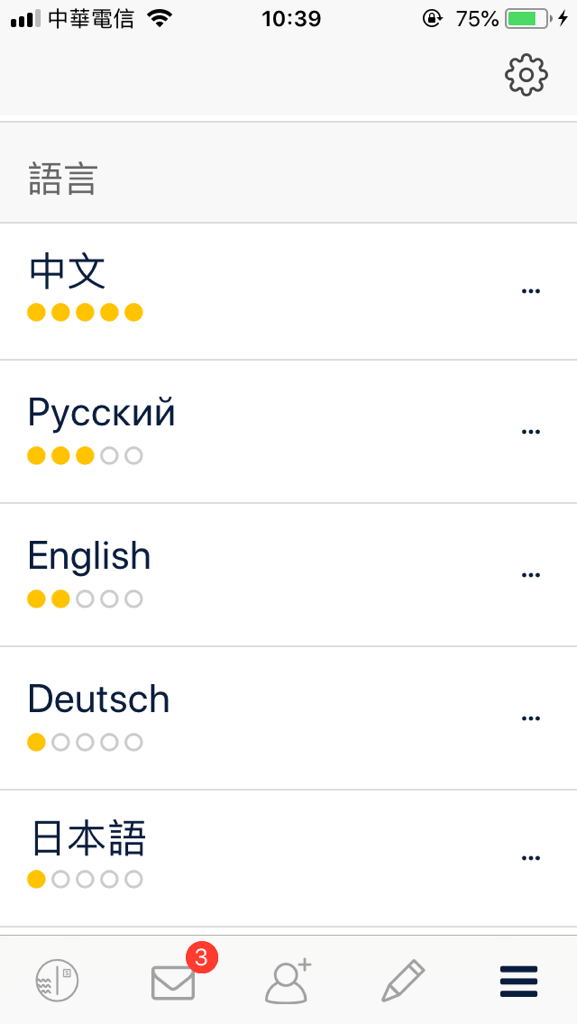Screen dimensions: 577x1024
Task: Open the postcard stamp tab icon
Action: pyautogui.click(x=57, y=980)
